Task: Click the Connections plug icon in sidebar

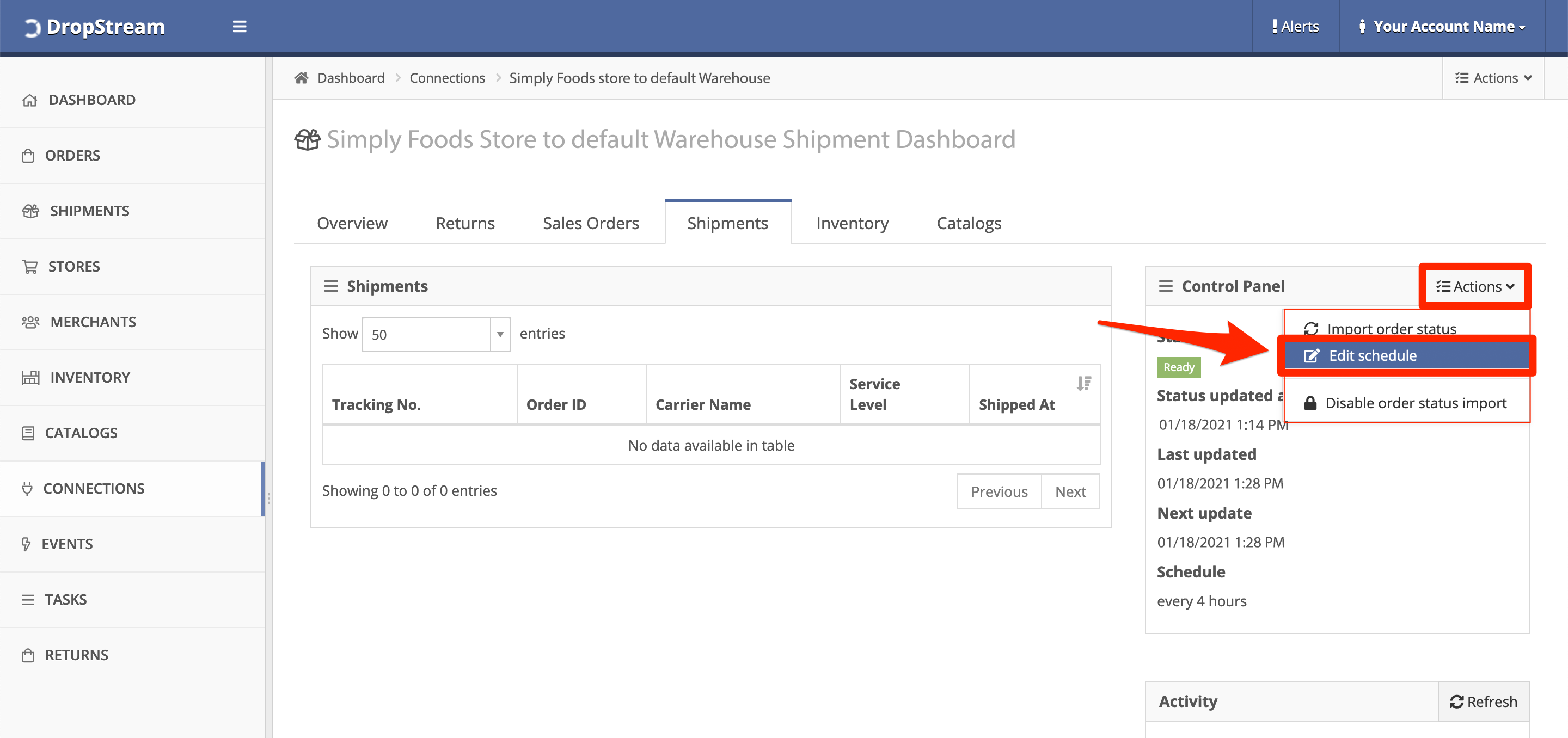Action: (x=27, y=489)
